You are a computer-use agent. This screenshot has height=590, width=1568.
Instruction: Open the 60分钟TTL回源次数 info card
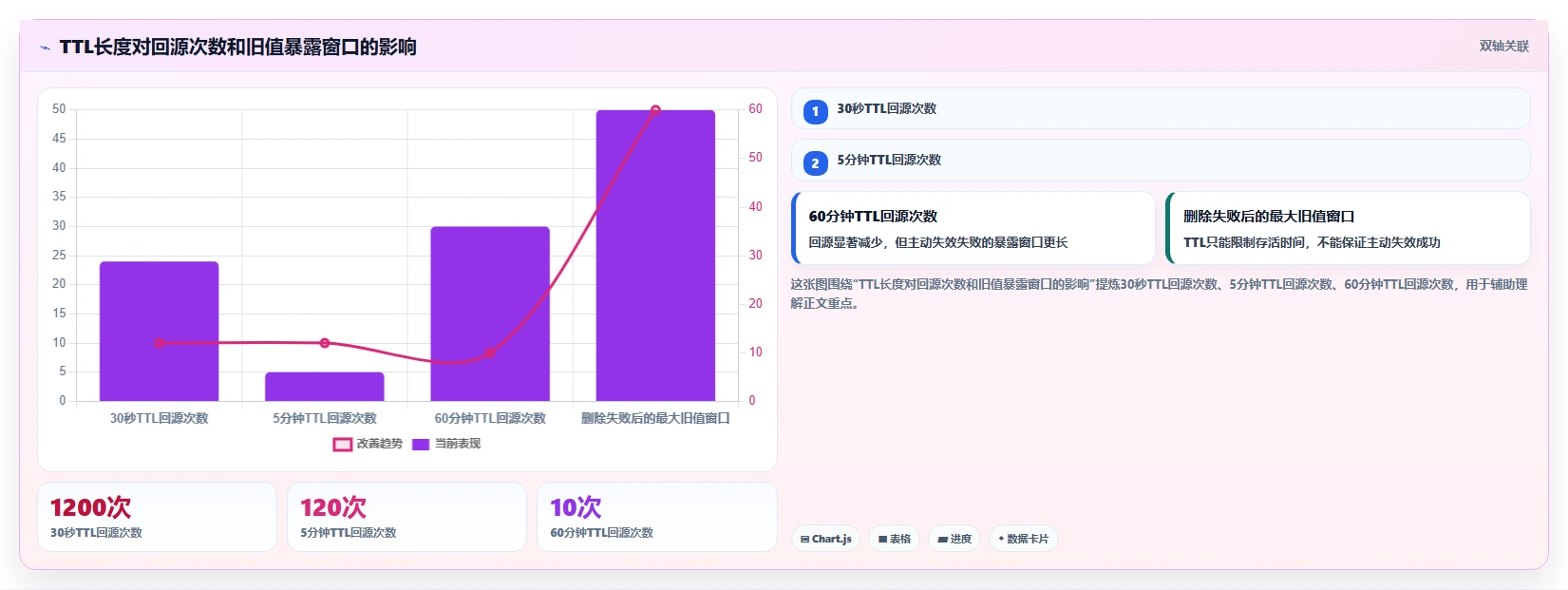point(973,228)
